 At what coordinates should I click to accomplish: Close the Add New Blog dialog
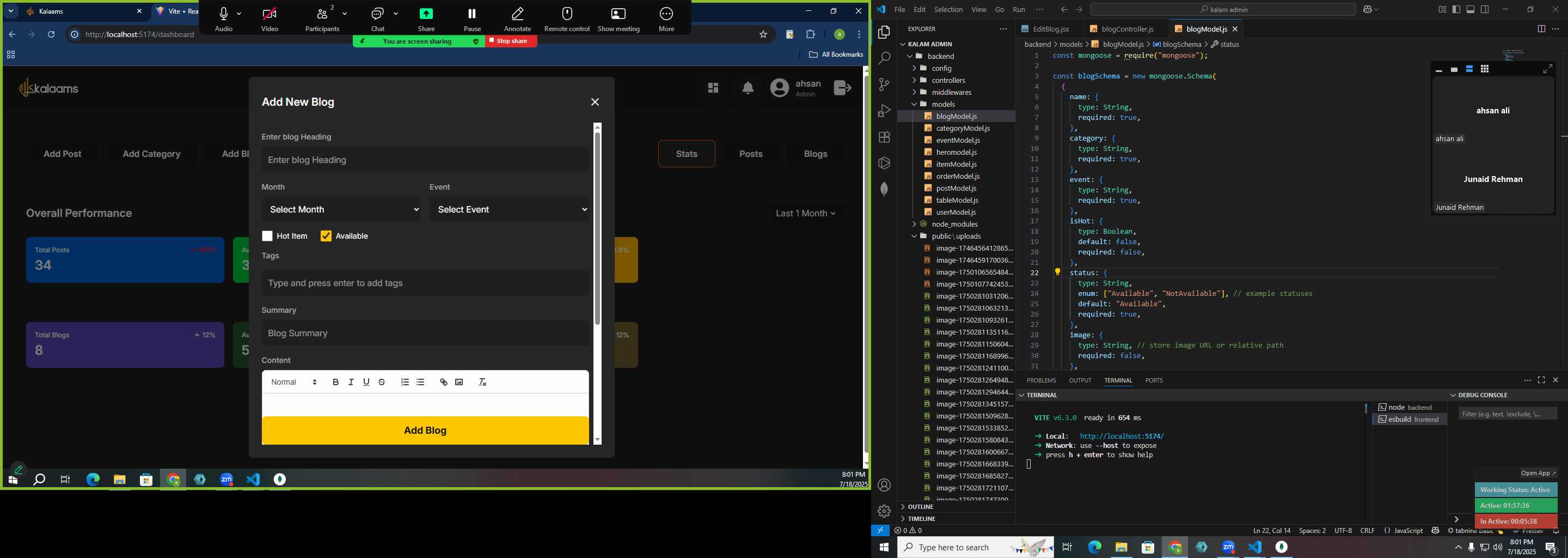[595, 102]
